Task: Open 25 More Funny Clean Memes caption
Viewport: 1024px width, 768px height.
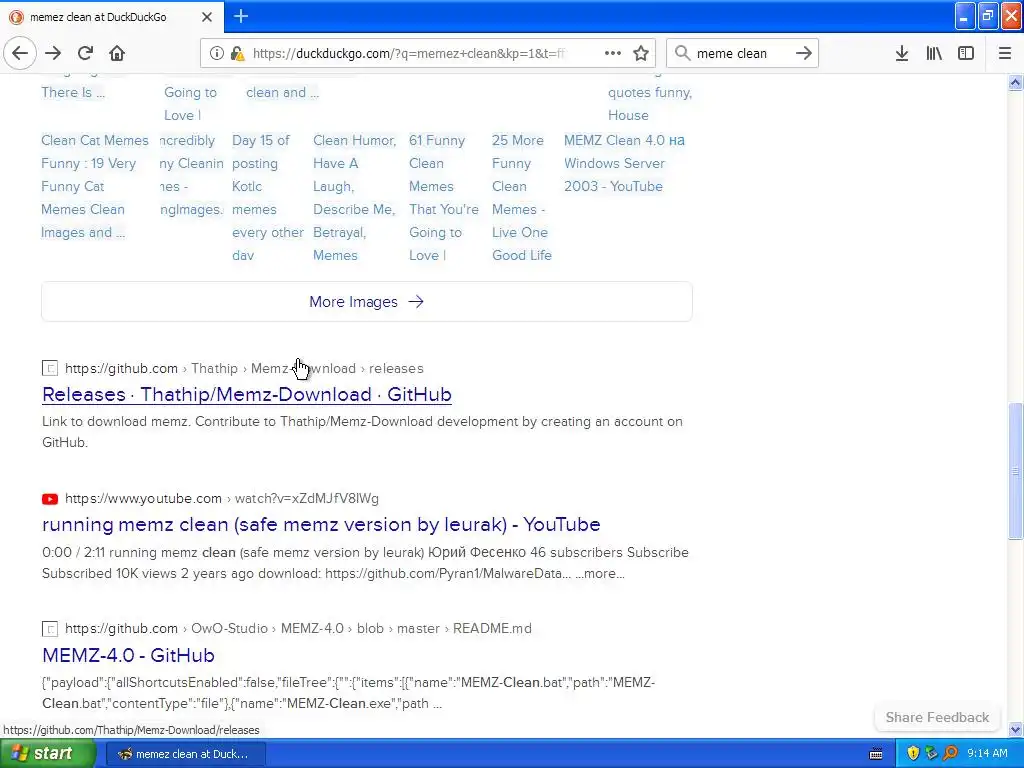Action: click(x=522, y=198)
